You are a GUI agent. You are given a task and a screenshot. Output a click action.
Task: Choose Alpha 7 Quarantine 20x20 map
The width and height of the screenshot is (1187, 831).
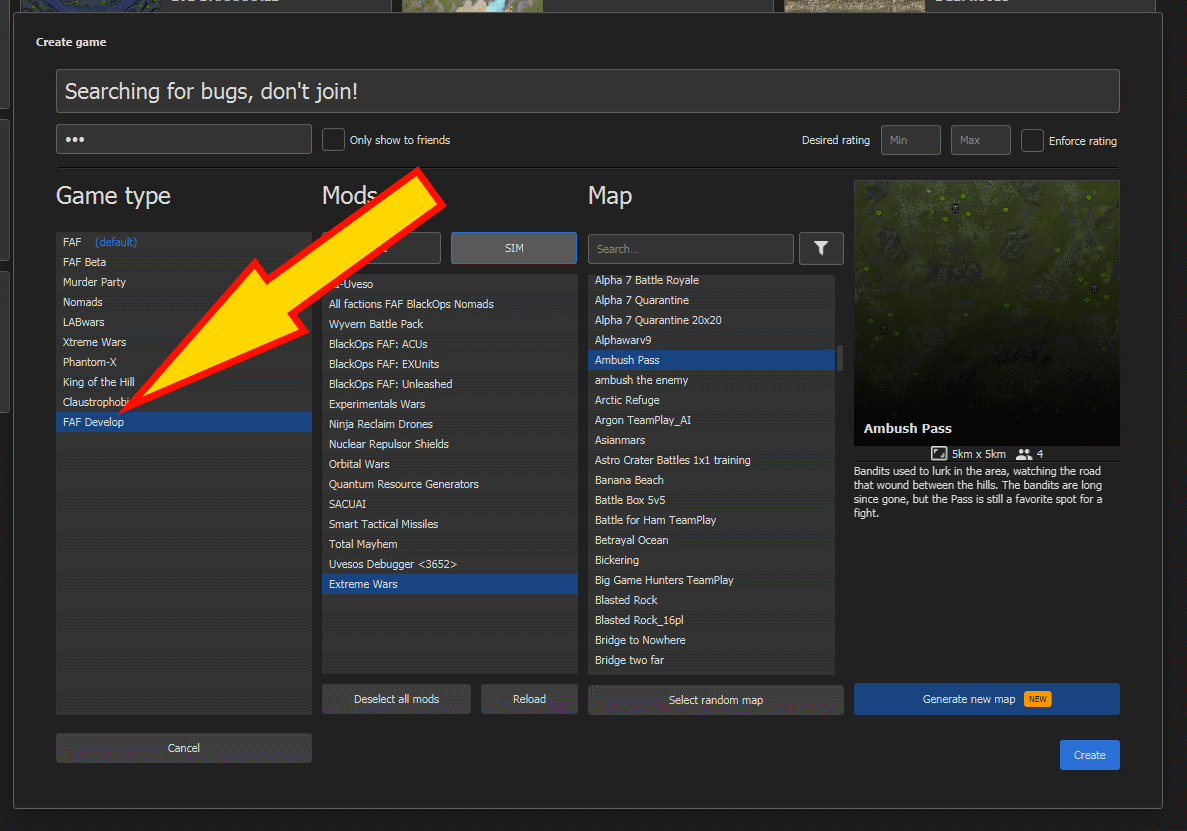coord(711,320)
